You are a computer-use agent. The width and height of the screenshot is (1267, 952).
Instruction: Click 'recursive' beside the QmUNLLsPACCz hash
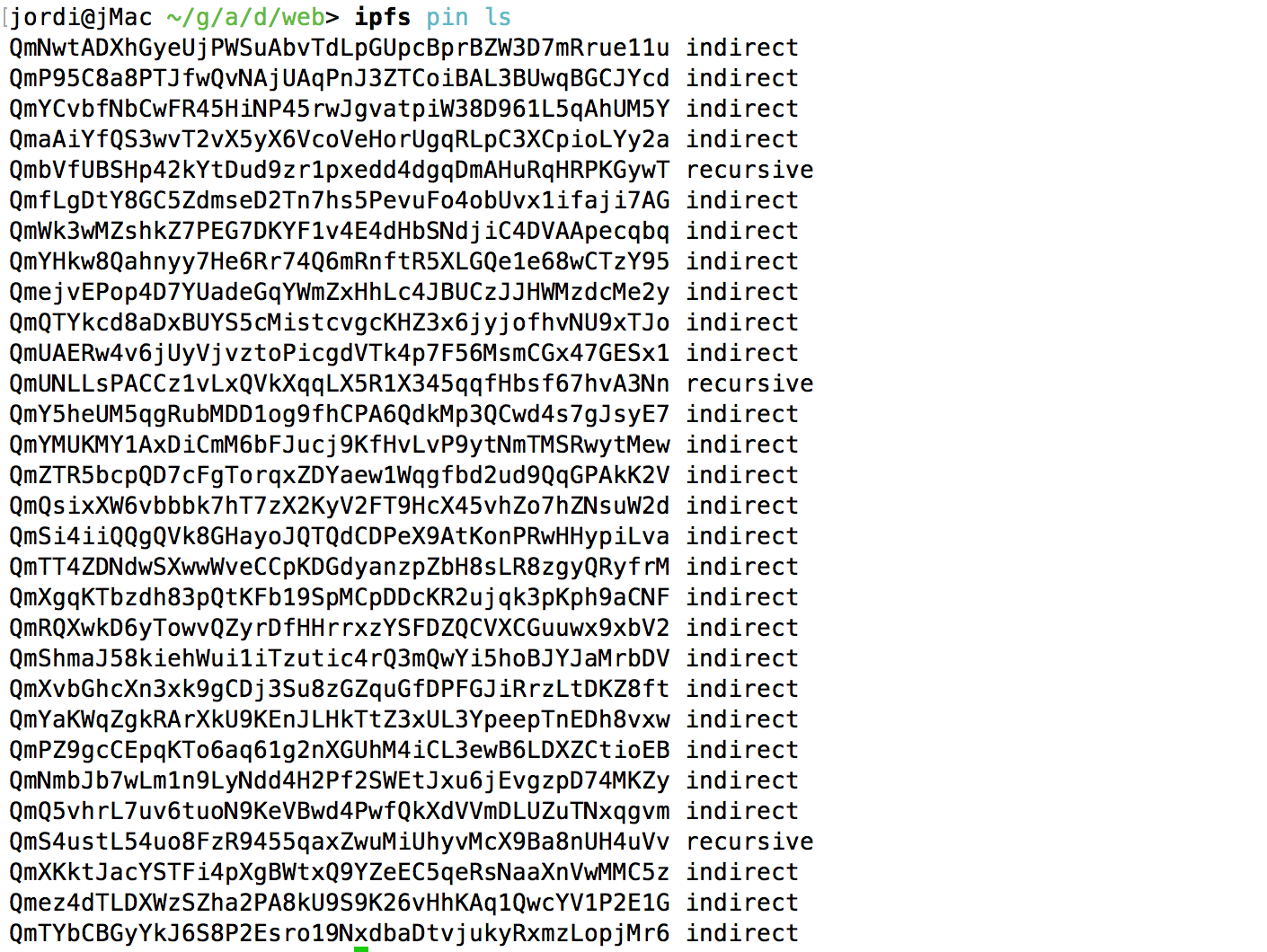click(750, 383)
